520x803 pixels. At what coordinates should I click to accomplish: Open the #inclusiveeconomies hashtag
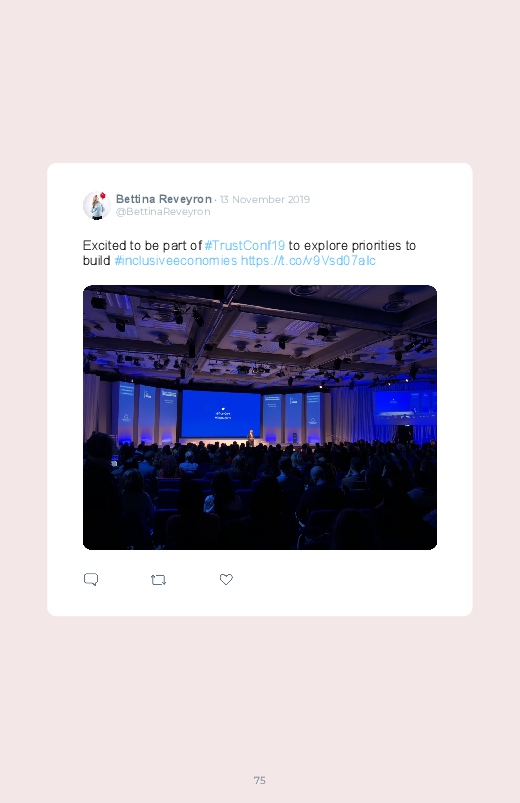(x=176, y=261)
